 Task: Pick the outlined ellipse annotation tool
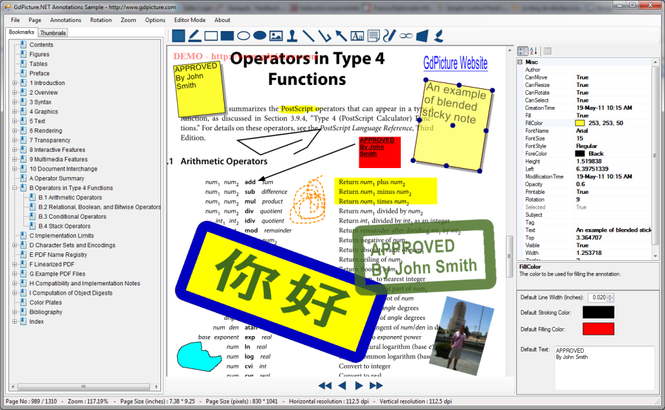243,36
